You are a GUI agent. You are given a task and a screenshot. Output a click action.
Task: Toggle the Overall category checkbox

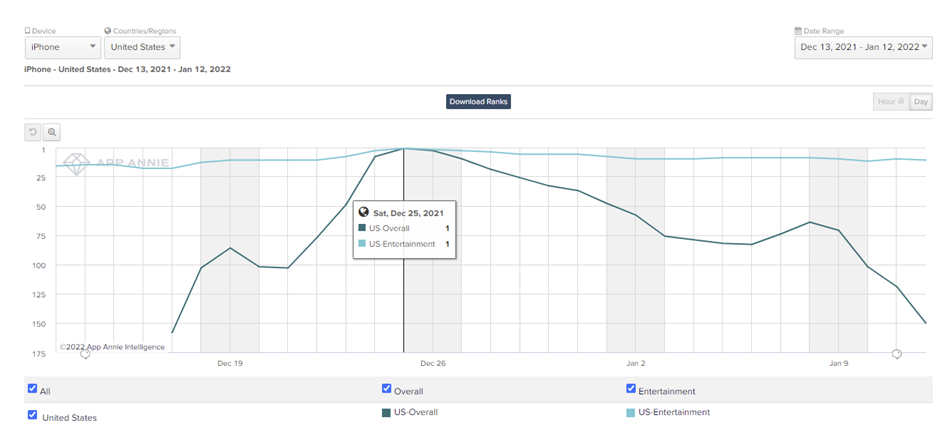(x=387, y=390)
